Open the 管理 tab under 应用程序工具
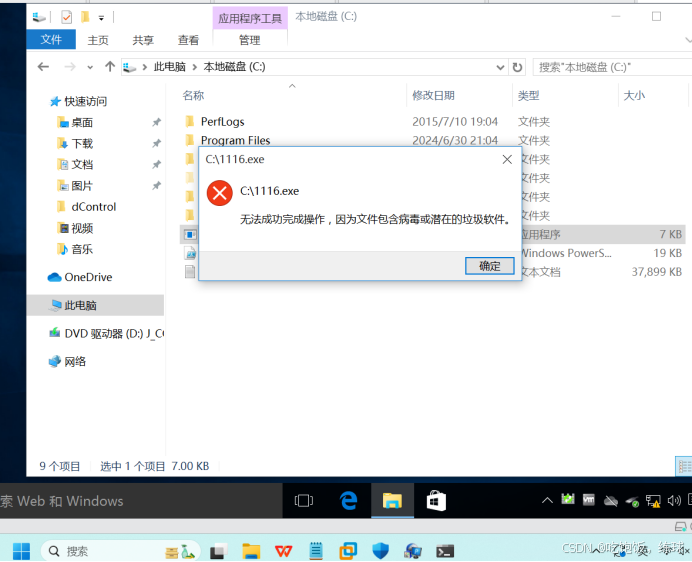This screenshot has height=562, width=692. 250,40
